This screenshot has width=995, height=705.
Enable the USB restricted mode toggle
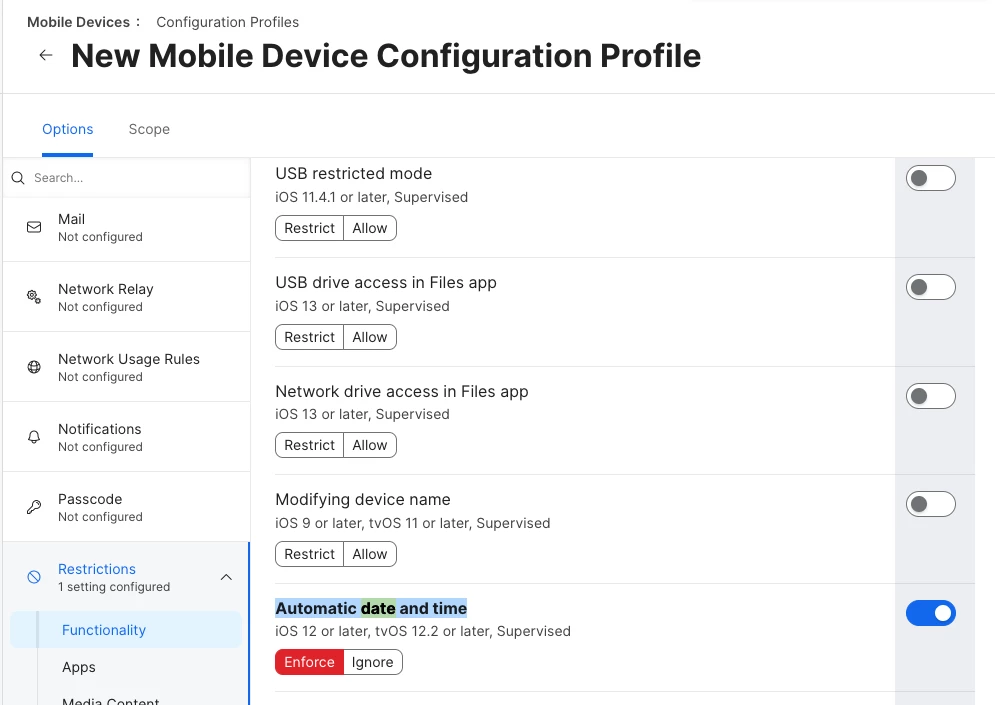930,178
